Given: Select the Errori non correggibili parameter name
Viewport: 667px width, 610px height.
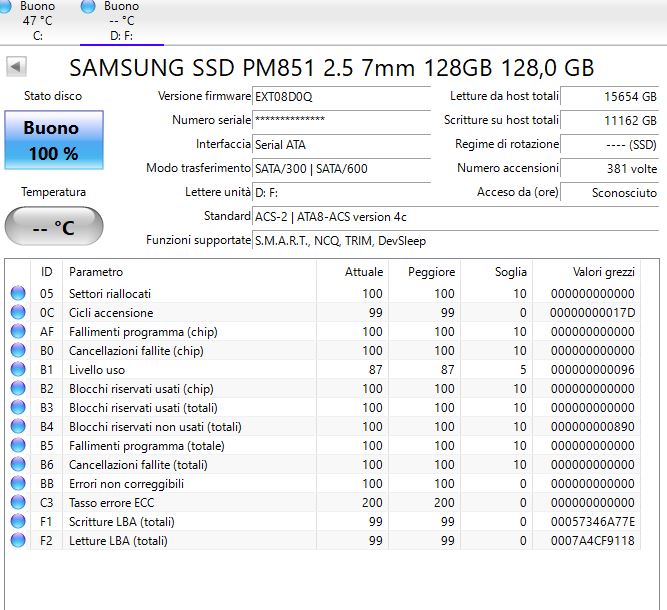Looking at the screenshot, I should click(126, 484).
